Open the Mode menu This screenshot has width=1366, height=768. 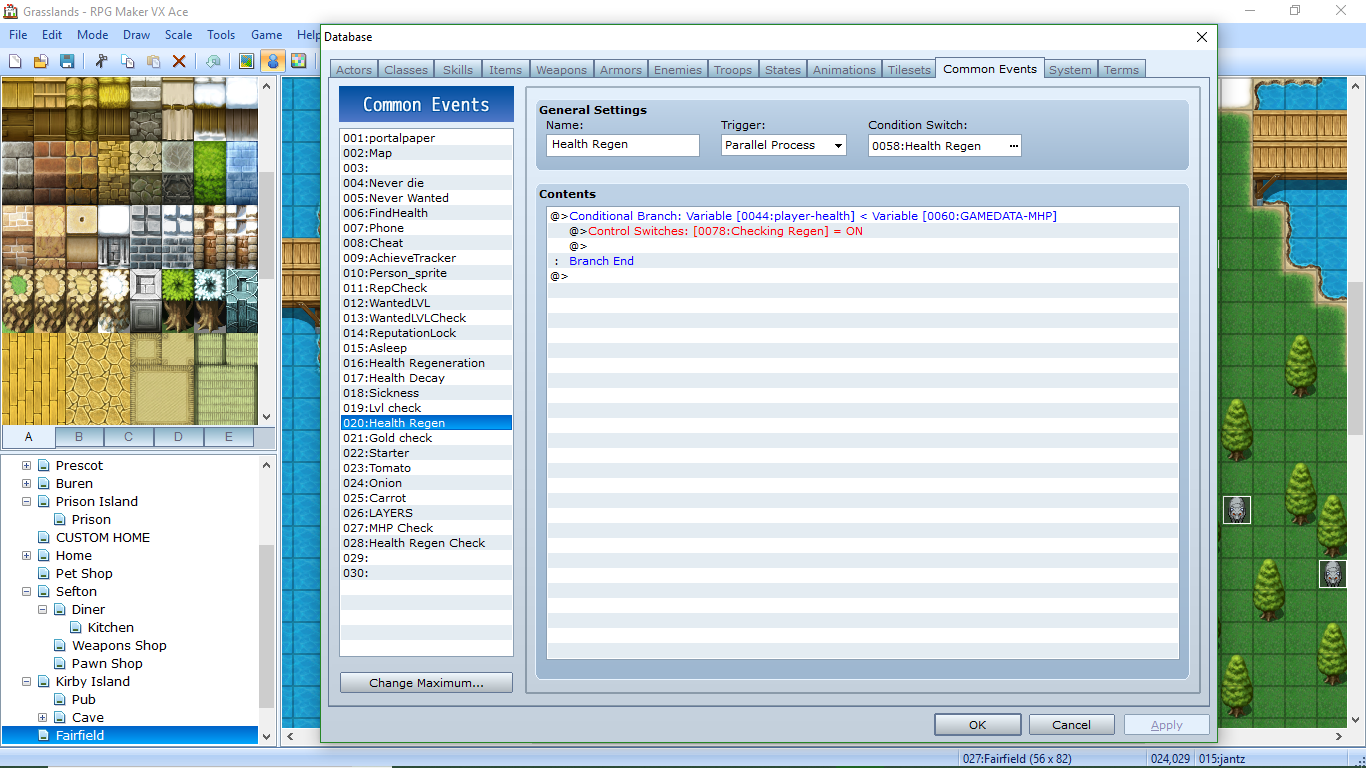(92, 35)
